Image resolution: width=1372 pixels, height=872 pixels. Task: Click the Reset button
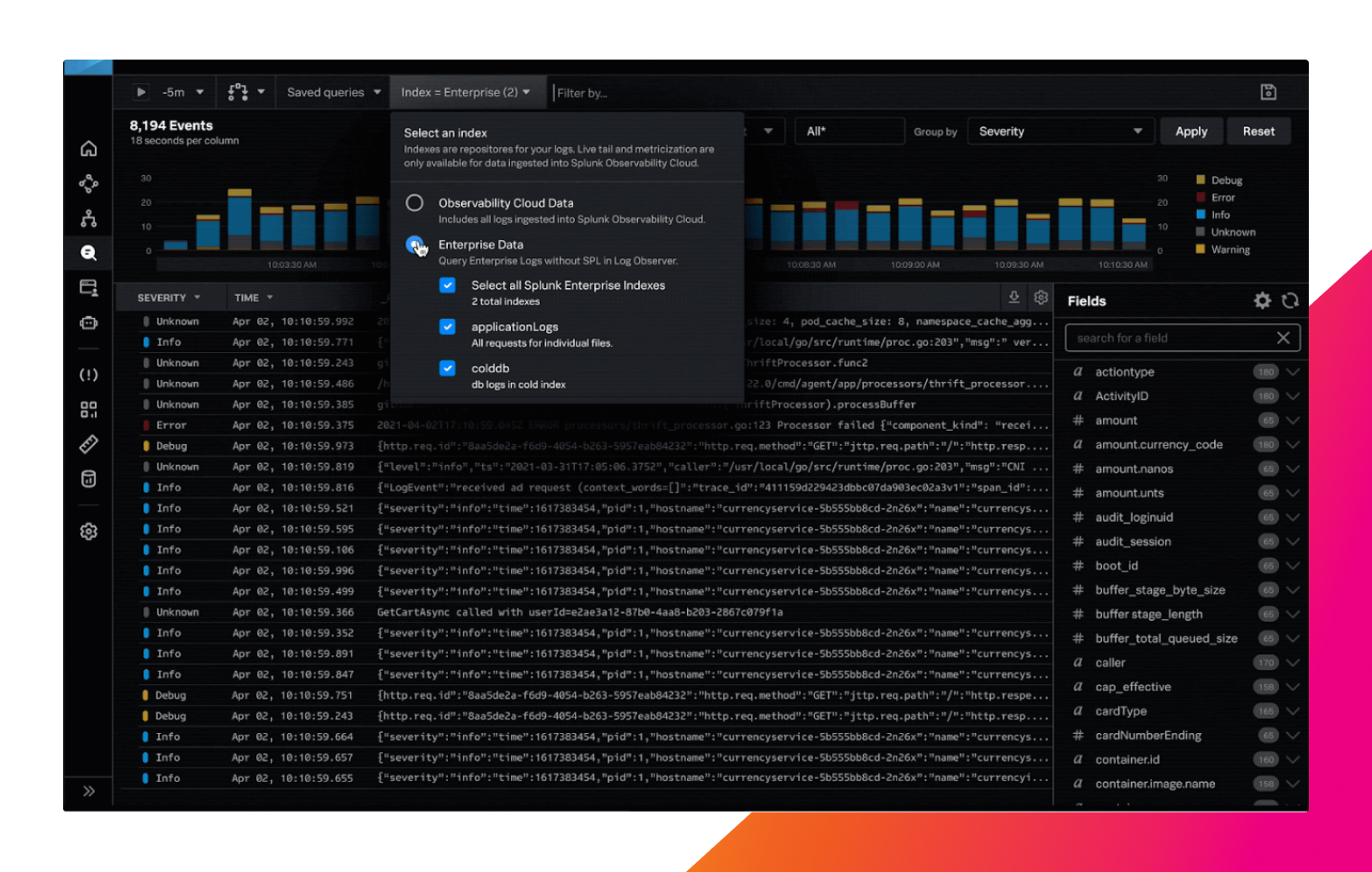(1258, 131)
